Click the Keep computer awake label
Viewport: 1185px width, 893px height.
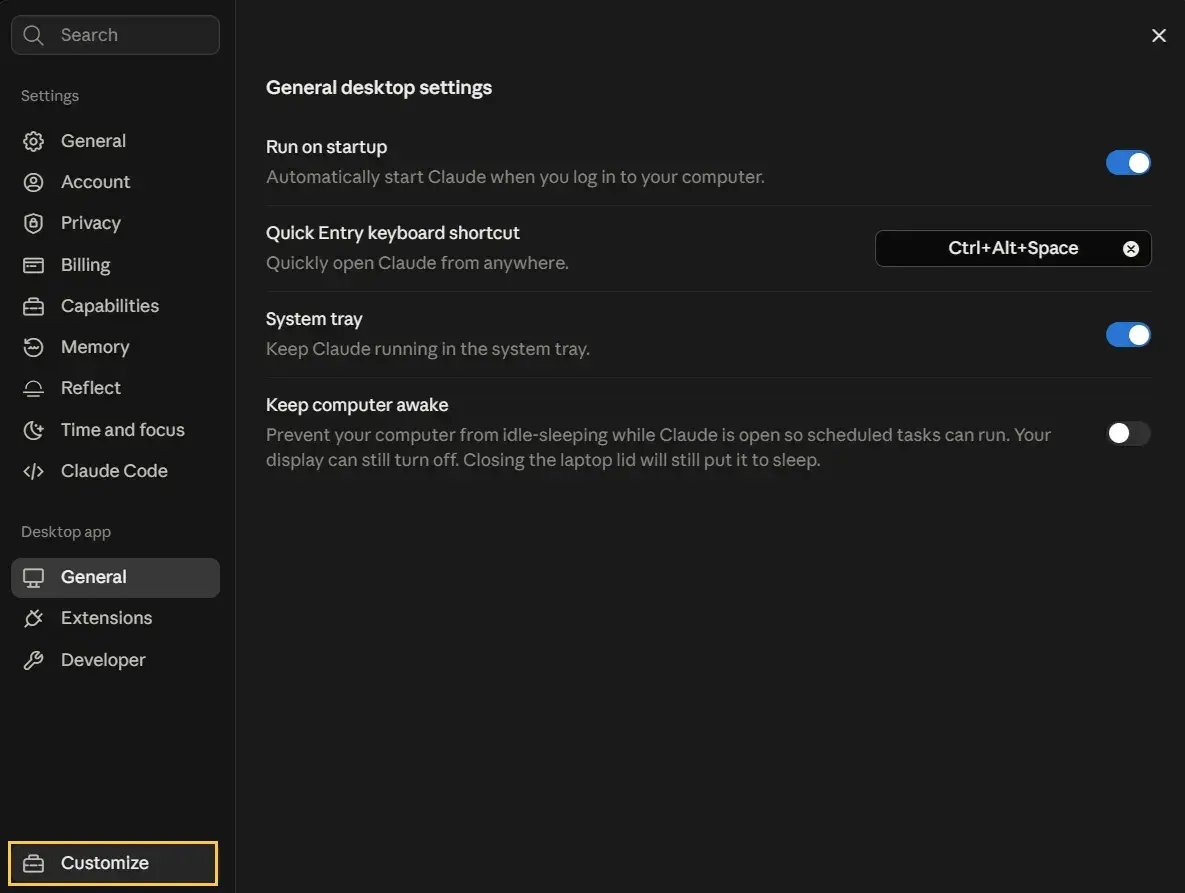point(357,405)
